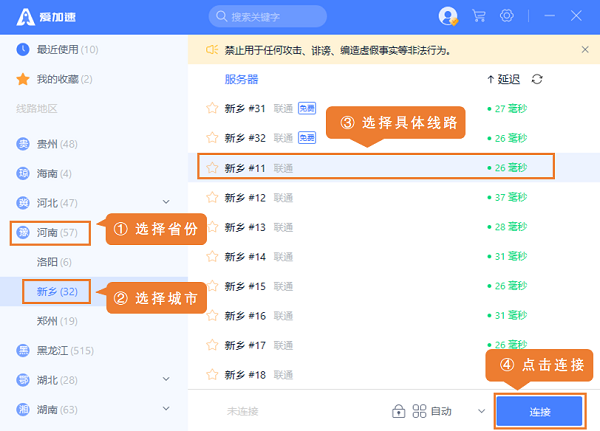Click the 湖北 province badge icon

[23, 380]
